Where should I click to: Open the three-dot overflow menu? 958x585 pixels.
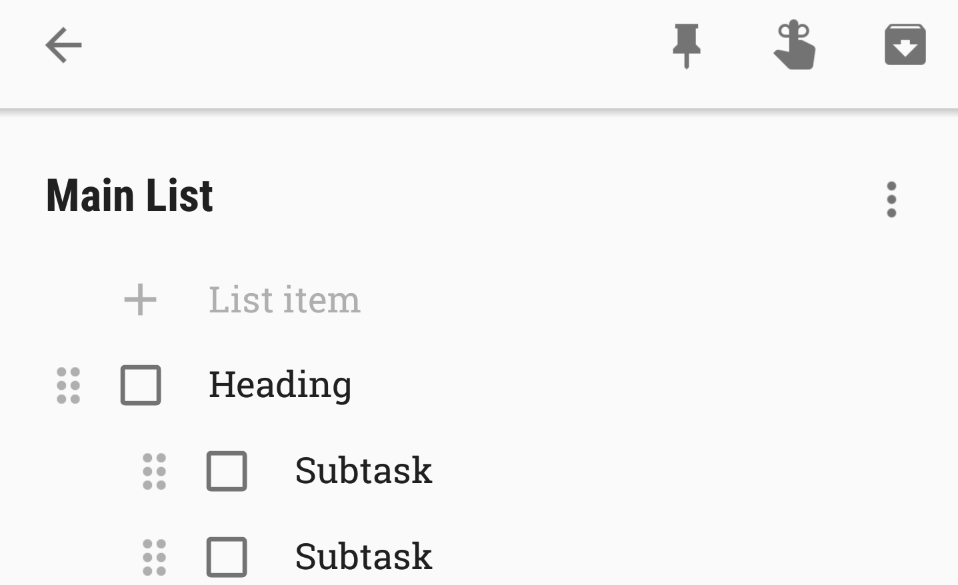tap(891, 199)
